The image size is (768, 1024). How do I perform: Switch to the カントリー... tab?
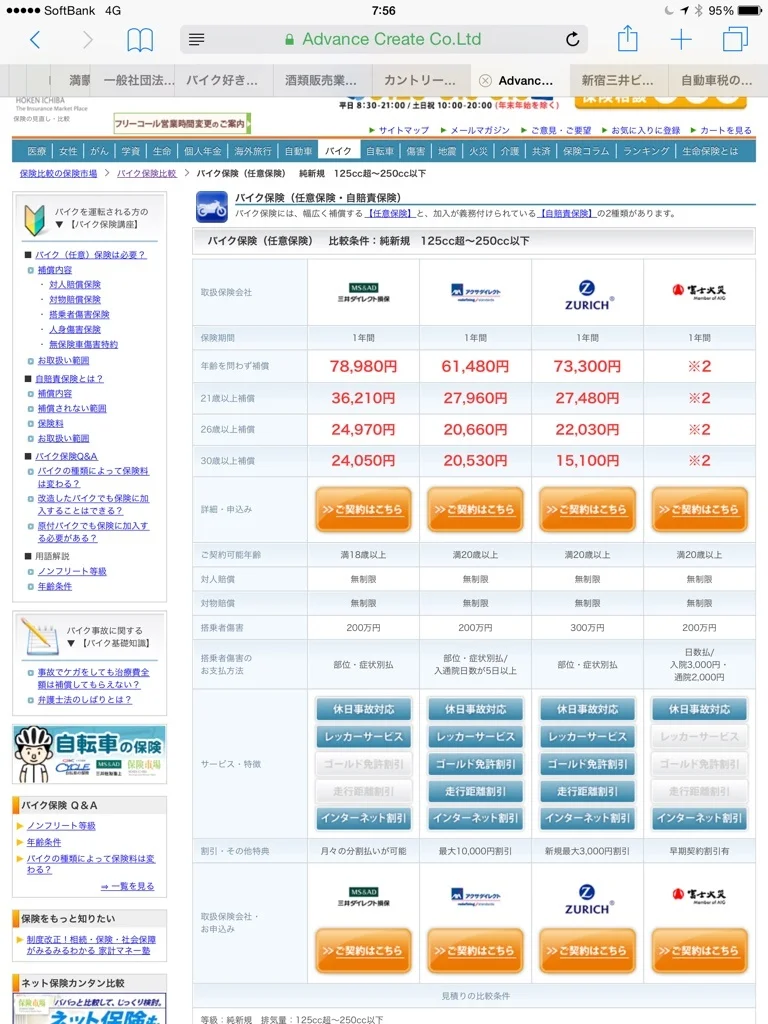coord(420,80)
